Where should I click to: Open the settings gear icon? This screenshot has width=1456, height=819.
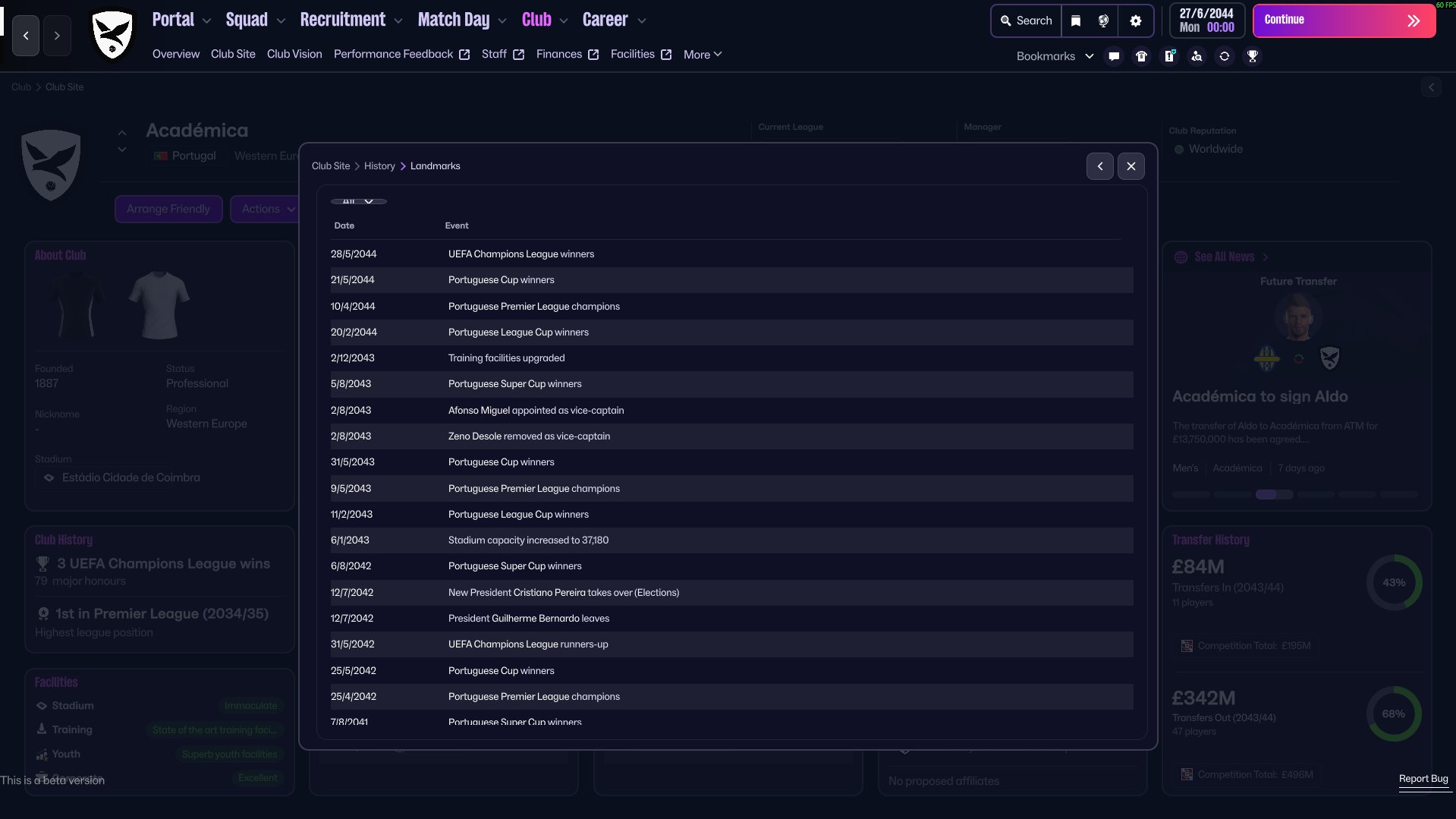[1135, 21]
